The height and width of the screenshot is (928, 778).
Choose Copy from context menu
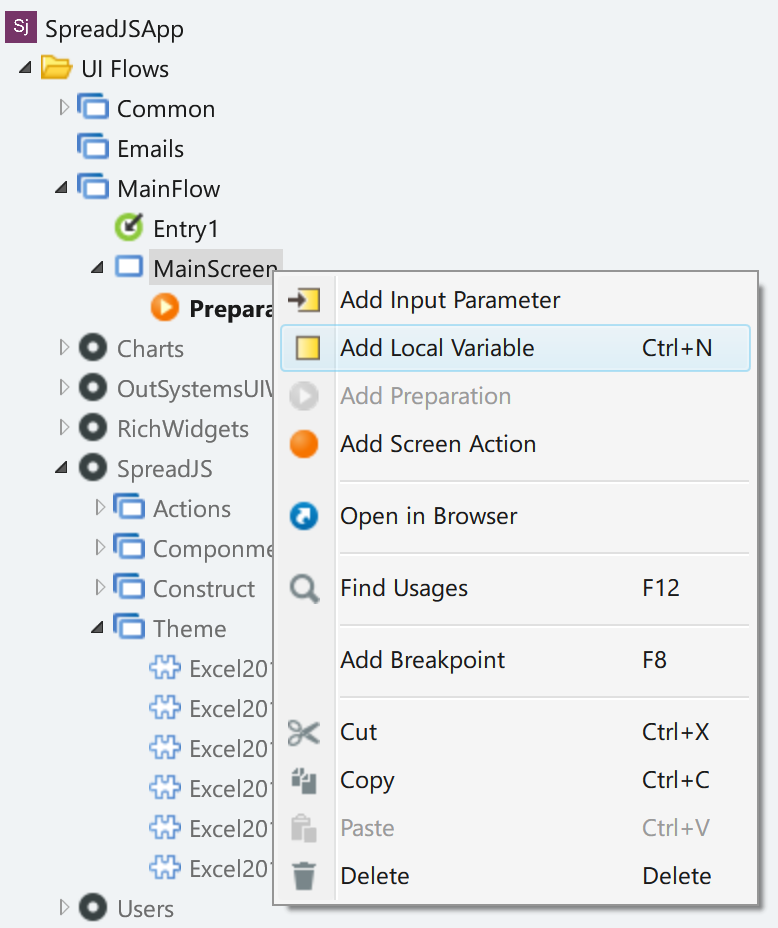[x=515, y=780]
